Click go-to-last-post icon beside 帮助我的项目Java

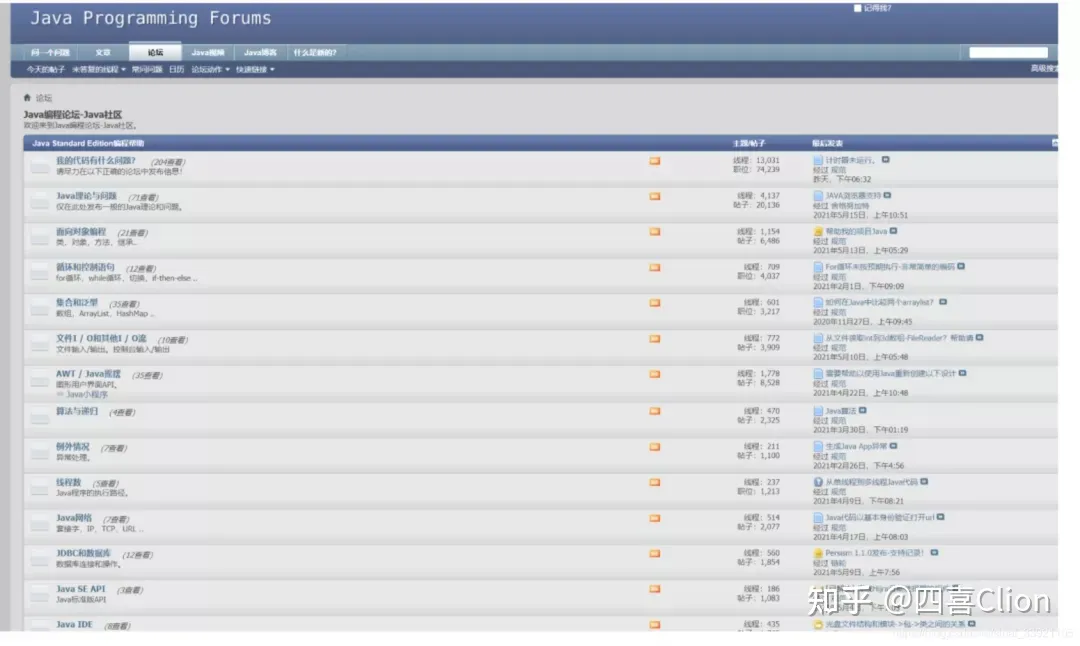[x=893, y=231]
